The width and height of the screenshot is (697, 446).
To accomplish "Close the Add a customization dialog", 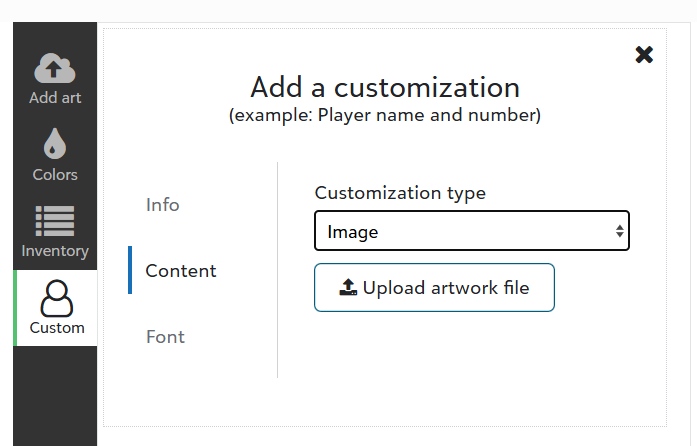I will point(644,55).
